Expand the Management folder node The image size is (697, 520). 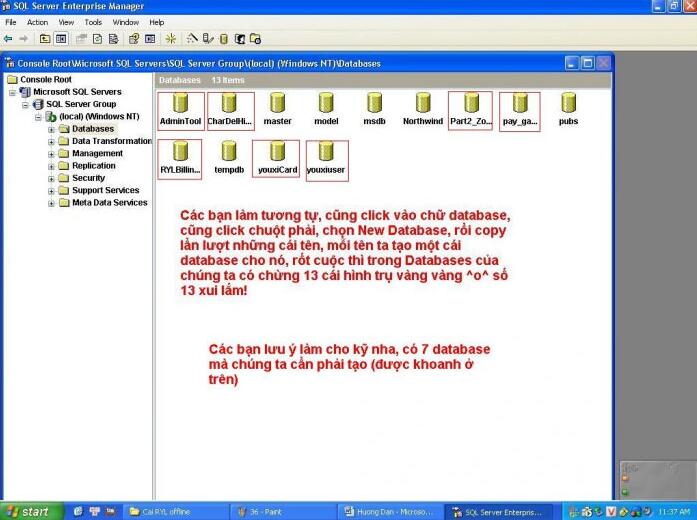pos(51,154)
